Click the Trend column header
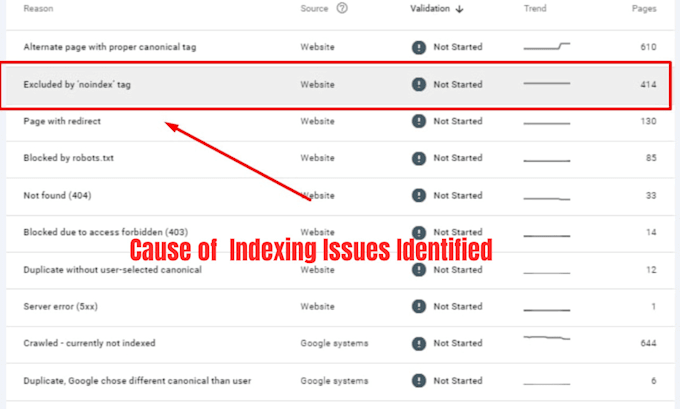The width and height of the screenshot is (680, 409). (x=535, y=9)
